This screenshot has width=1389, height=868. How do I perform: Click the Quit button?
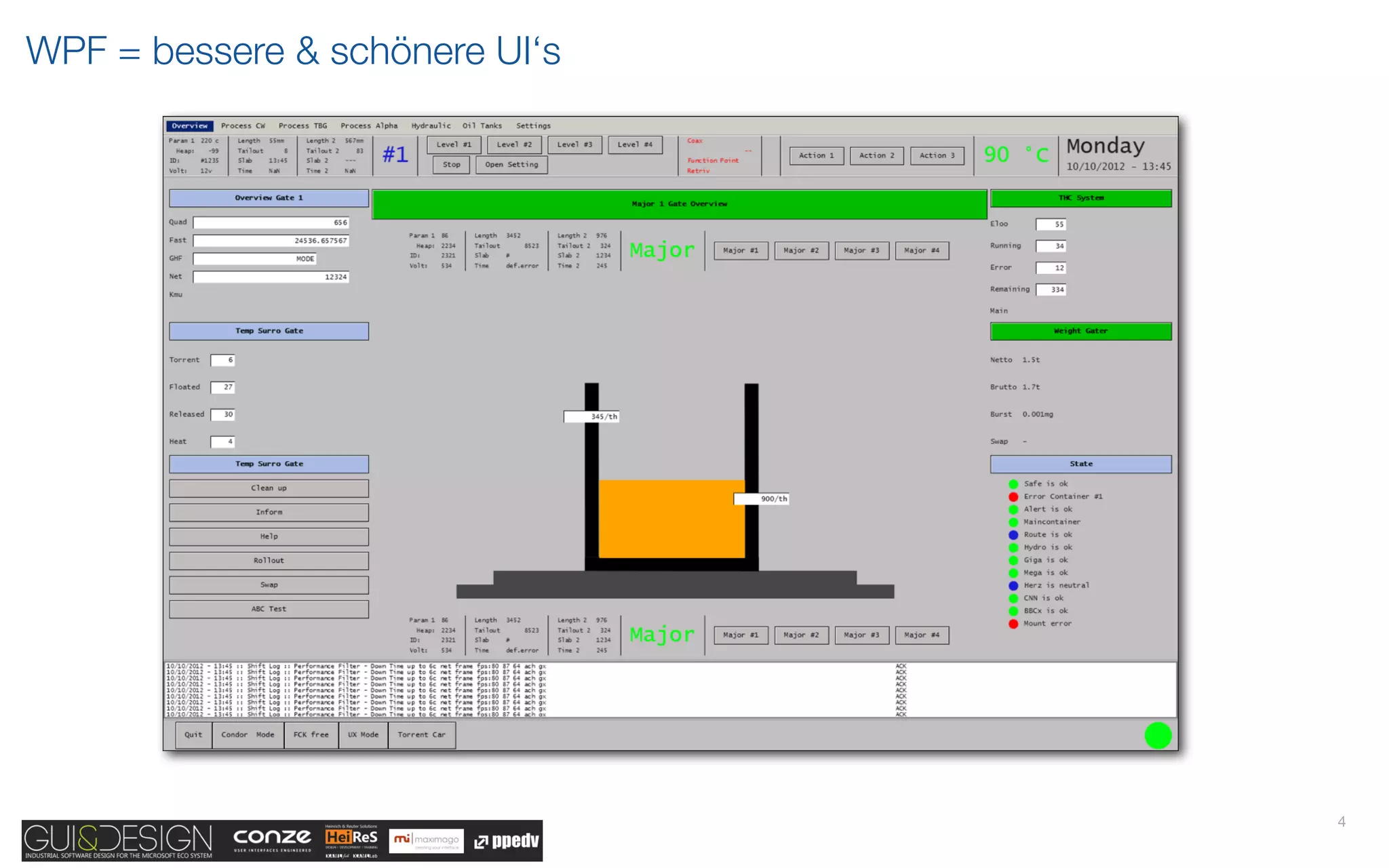(193, 735)
